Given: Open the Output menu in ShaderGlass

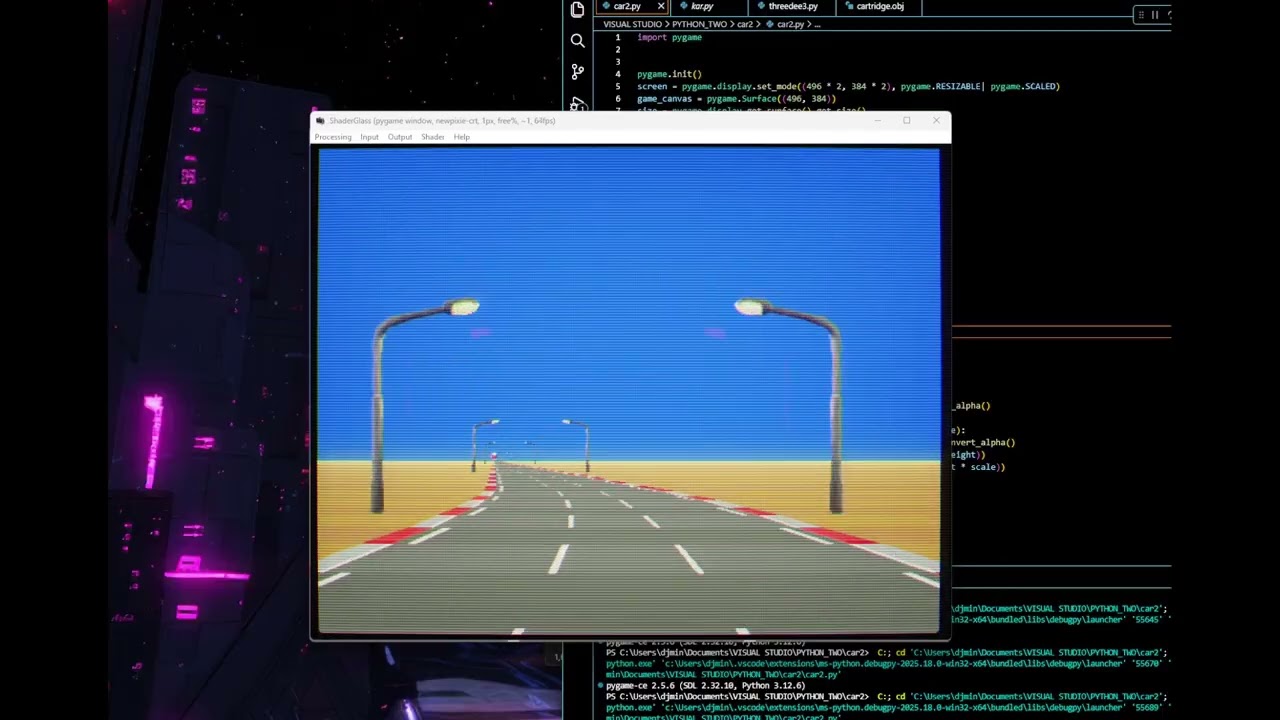Looking at the screenshot, I should 400,137.
